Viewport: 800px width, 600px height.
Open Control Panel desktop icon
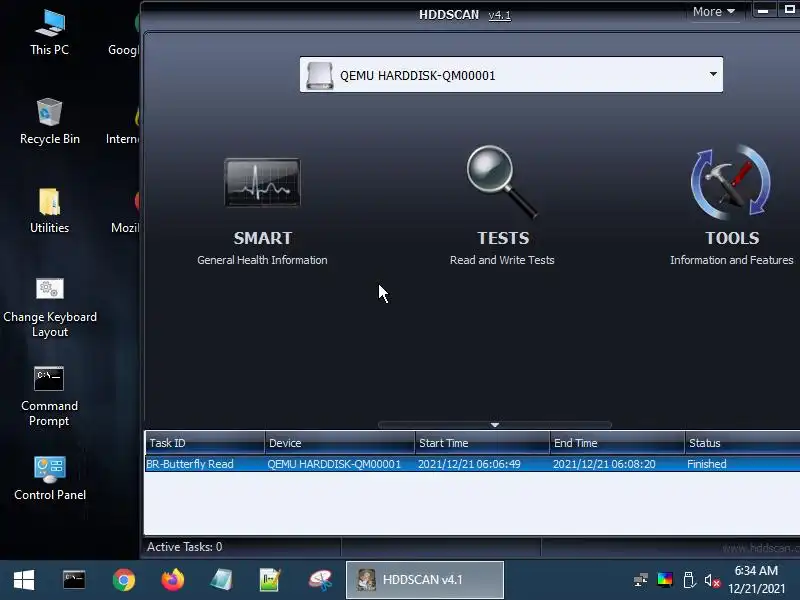pos(49,478)
